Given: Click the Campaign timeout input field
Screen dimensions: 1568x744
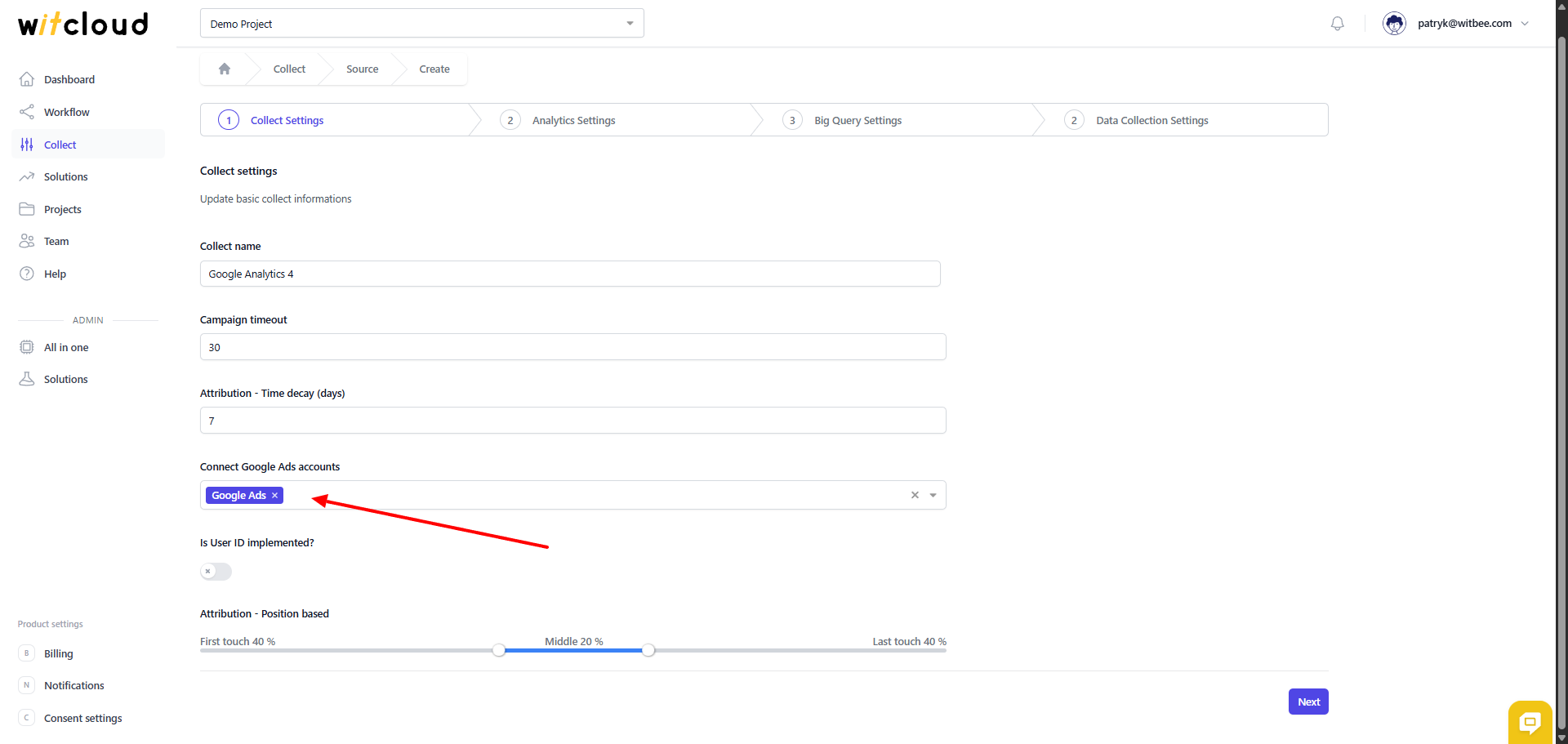Looking at the screenshot, I should tap(572, 347).
